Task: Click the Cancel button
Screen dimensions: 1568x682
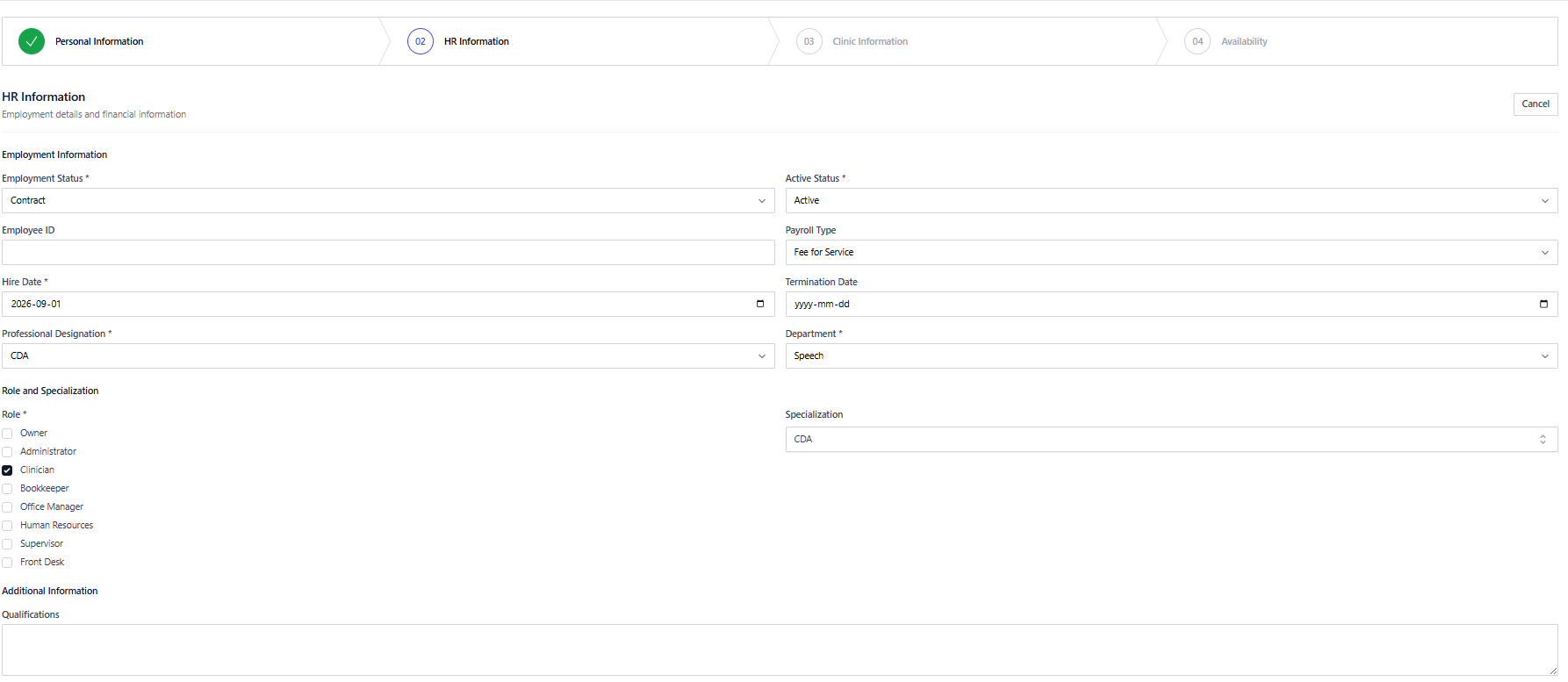Action: point(1536,104)
